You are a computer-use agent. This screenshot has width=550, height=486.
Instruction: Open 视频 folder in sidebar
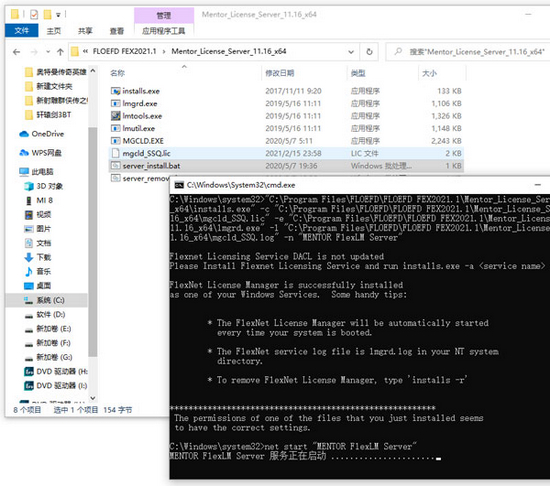38,215
